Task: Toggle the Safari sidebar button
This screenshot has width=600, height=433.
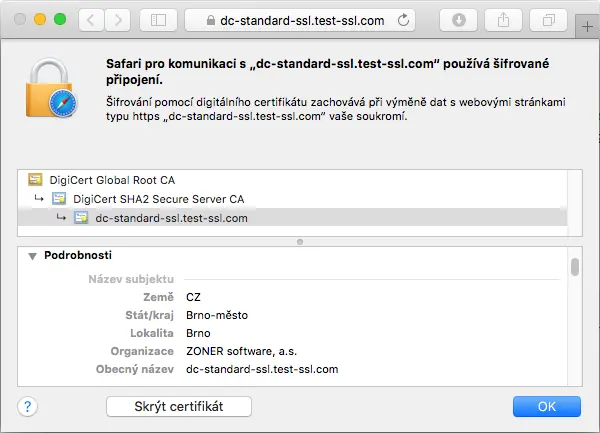Action: [158, 20]
